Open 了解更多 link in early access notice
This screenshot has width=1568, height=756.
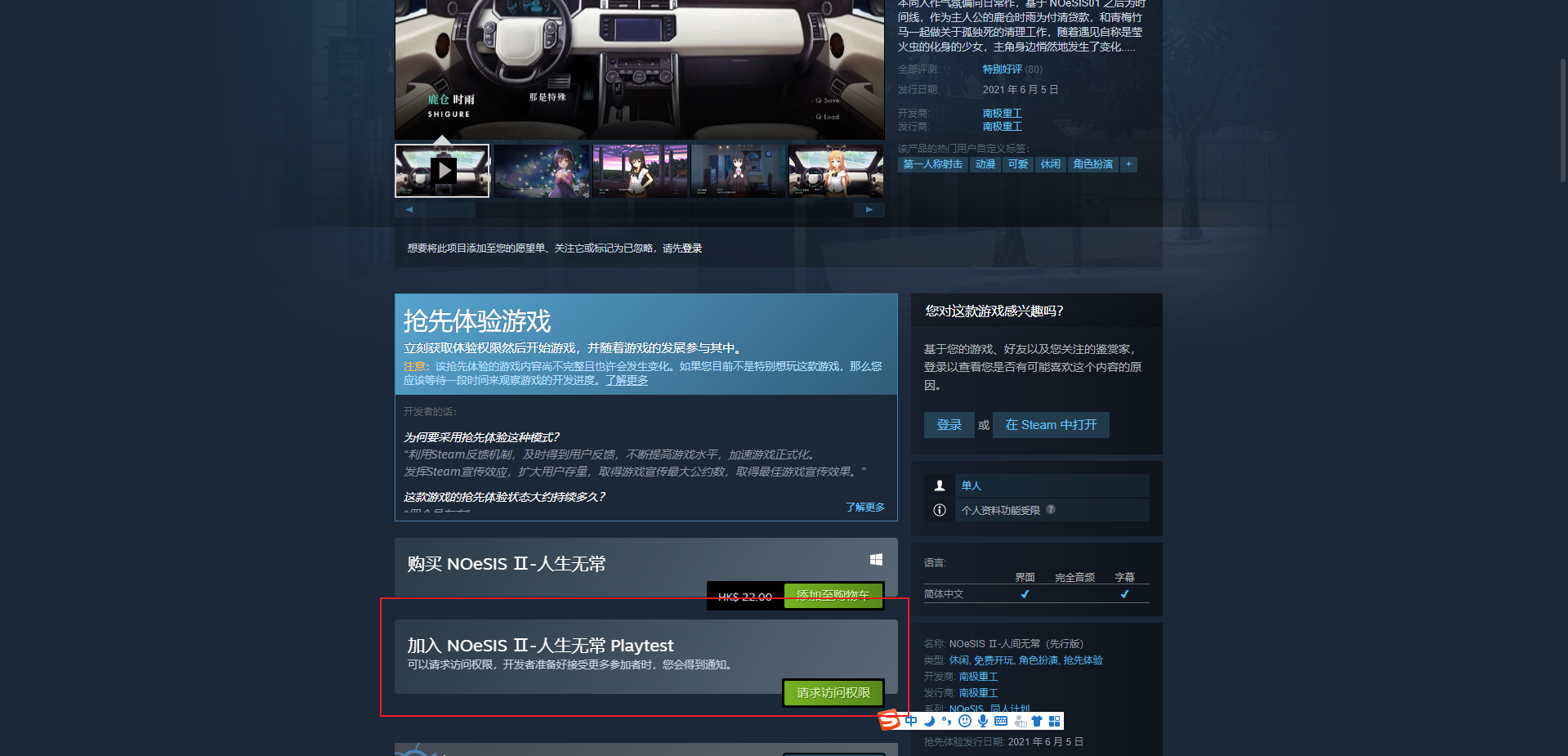point(627,380)
